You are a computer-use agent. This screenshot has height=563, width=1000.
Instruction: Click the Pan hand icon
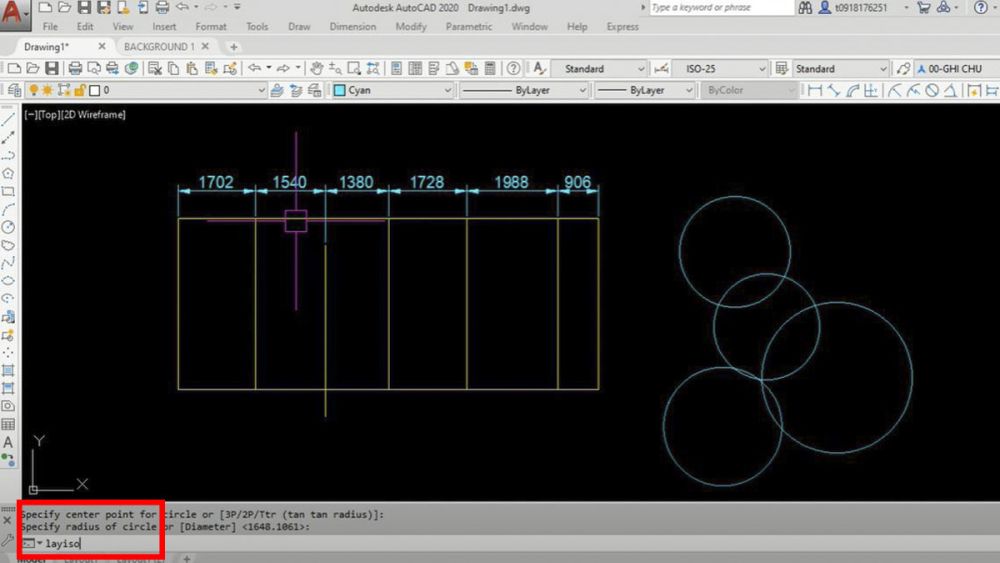coord(316,68)
